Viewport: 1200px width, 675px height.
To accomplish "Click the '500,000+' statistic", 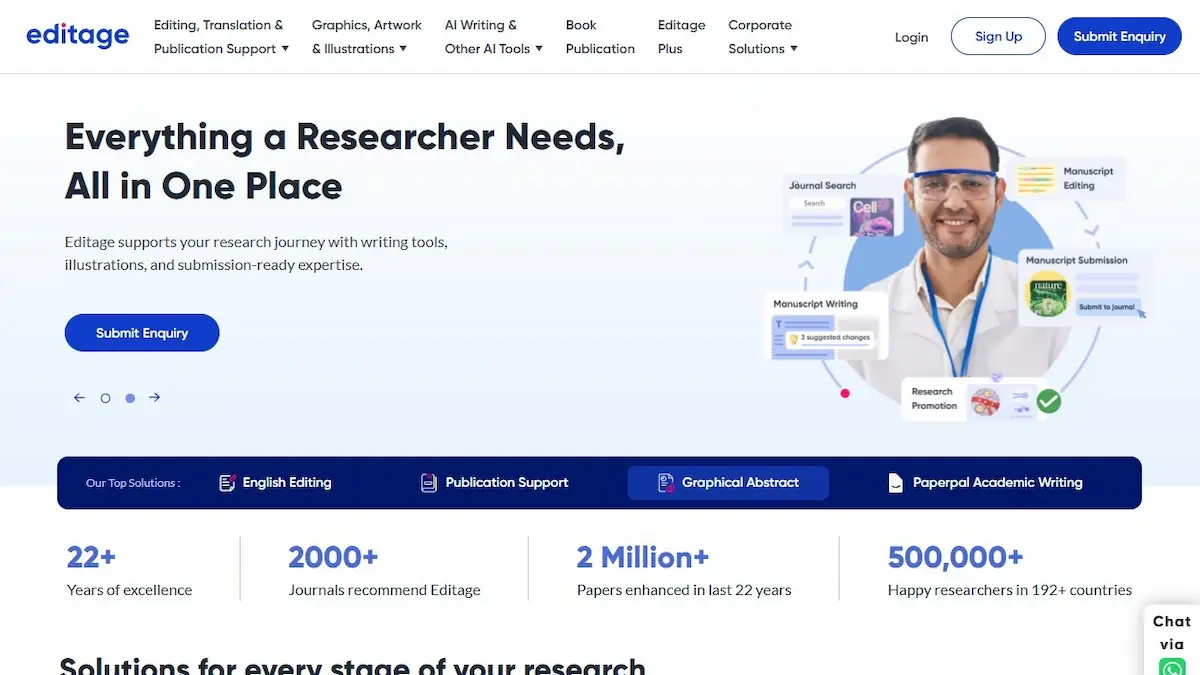I will pos(956,557).
